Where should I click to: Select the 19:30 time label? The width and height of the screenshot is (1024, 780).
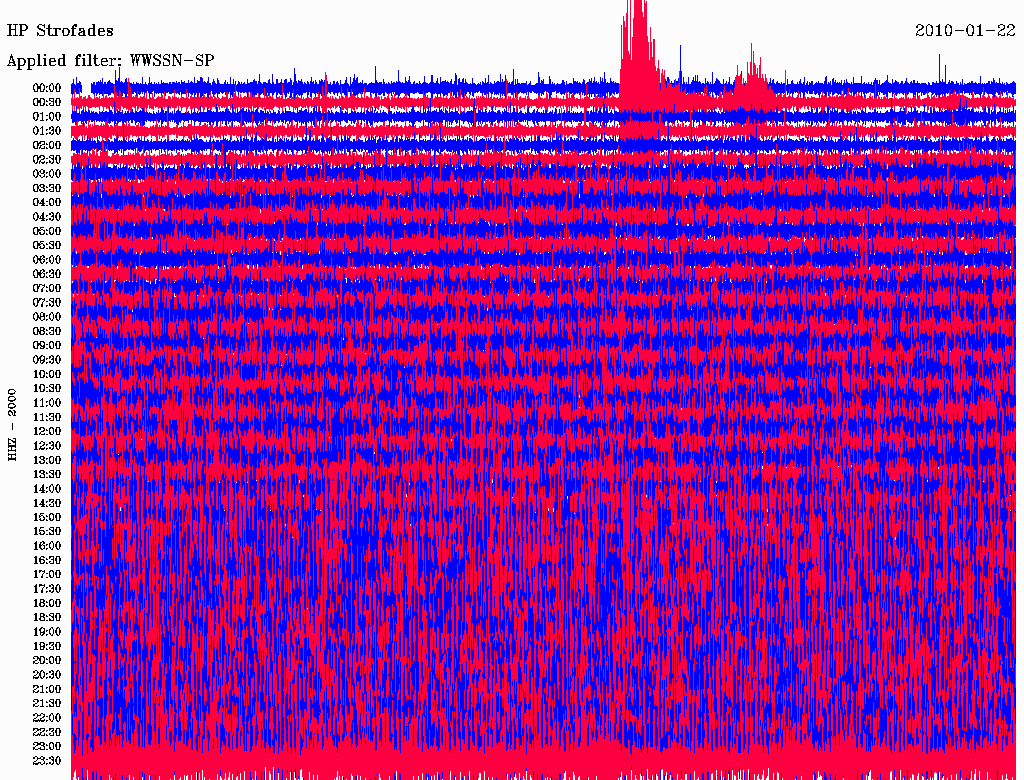click(x=47, y=647)
